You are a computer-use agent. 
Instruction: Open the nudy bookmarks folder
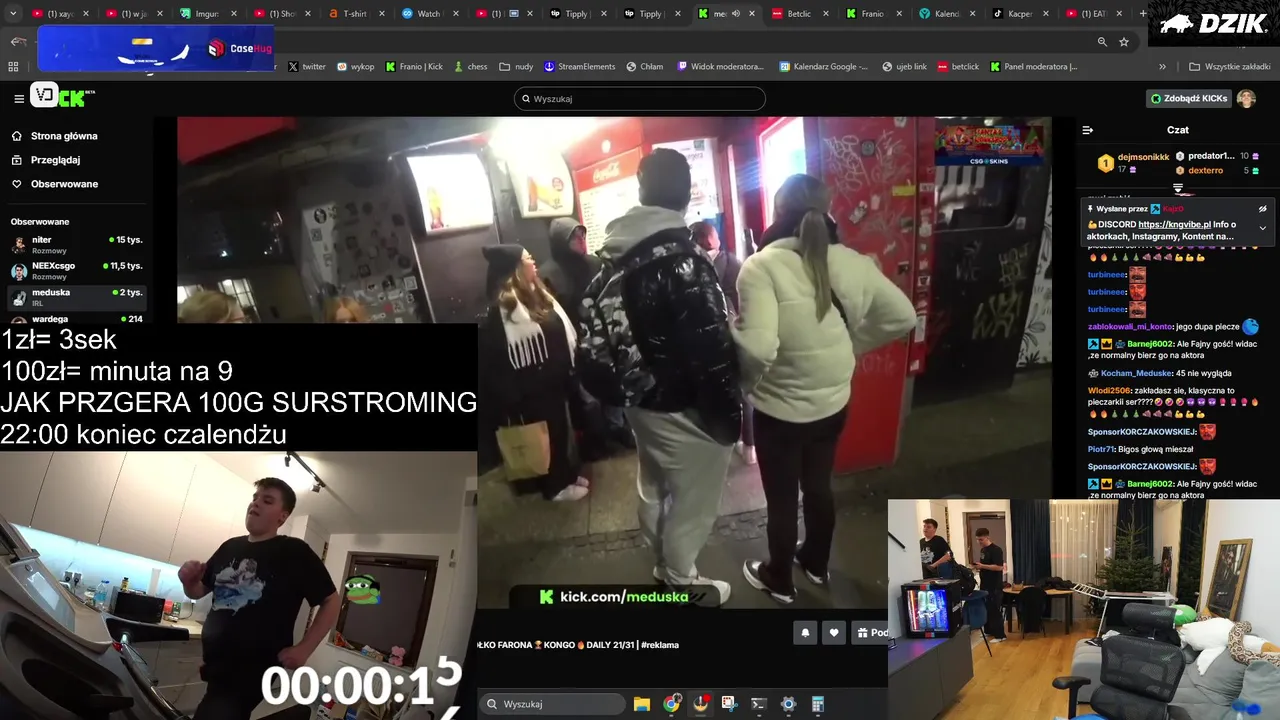click(x=517, y=67)
